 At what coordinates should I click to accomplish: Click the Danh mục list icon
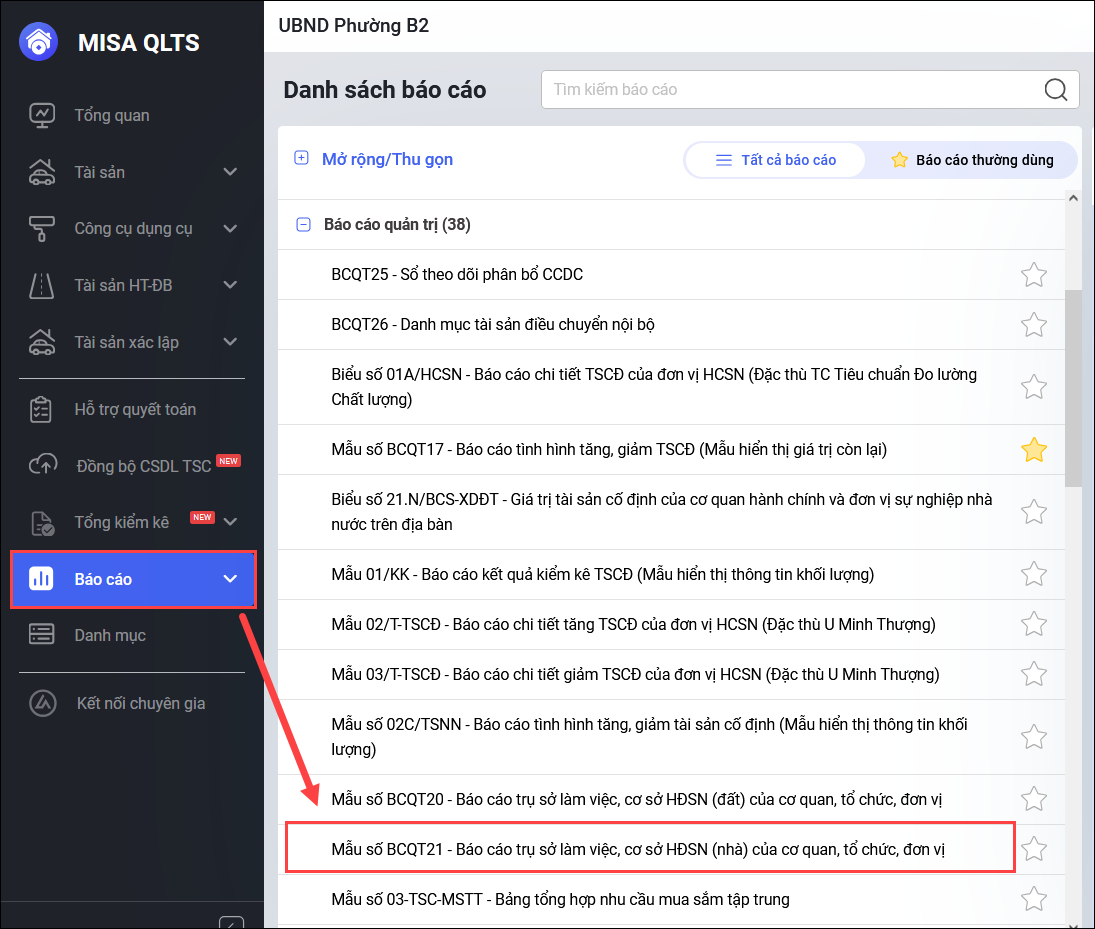(42, 634)
